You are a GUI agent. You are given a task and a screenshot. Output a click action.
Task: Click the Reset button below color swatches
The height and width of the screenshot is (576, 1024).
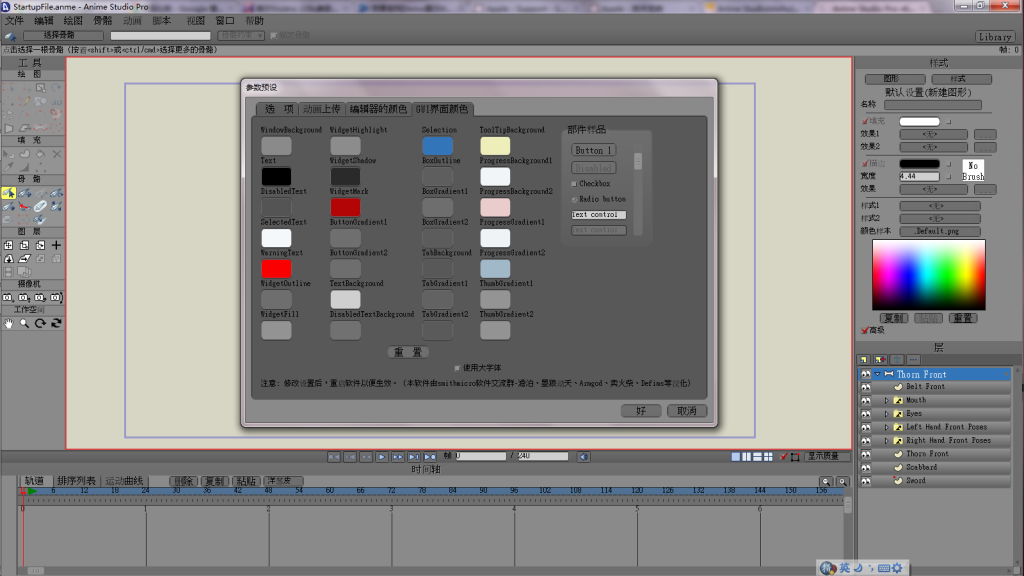pyautogui.click(x=408, y=352)
